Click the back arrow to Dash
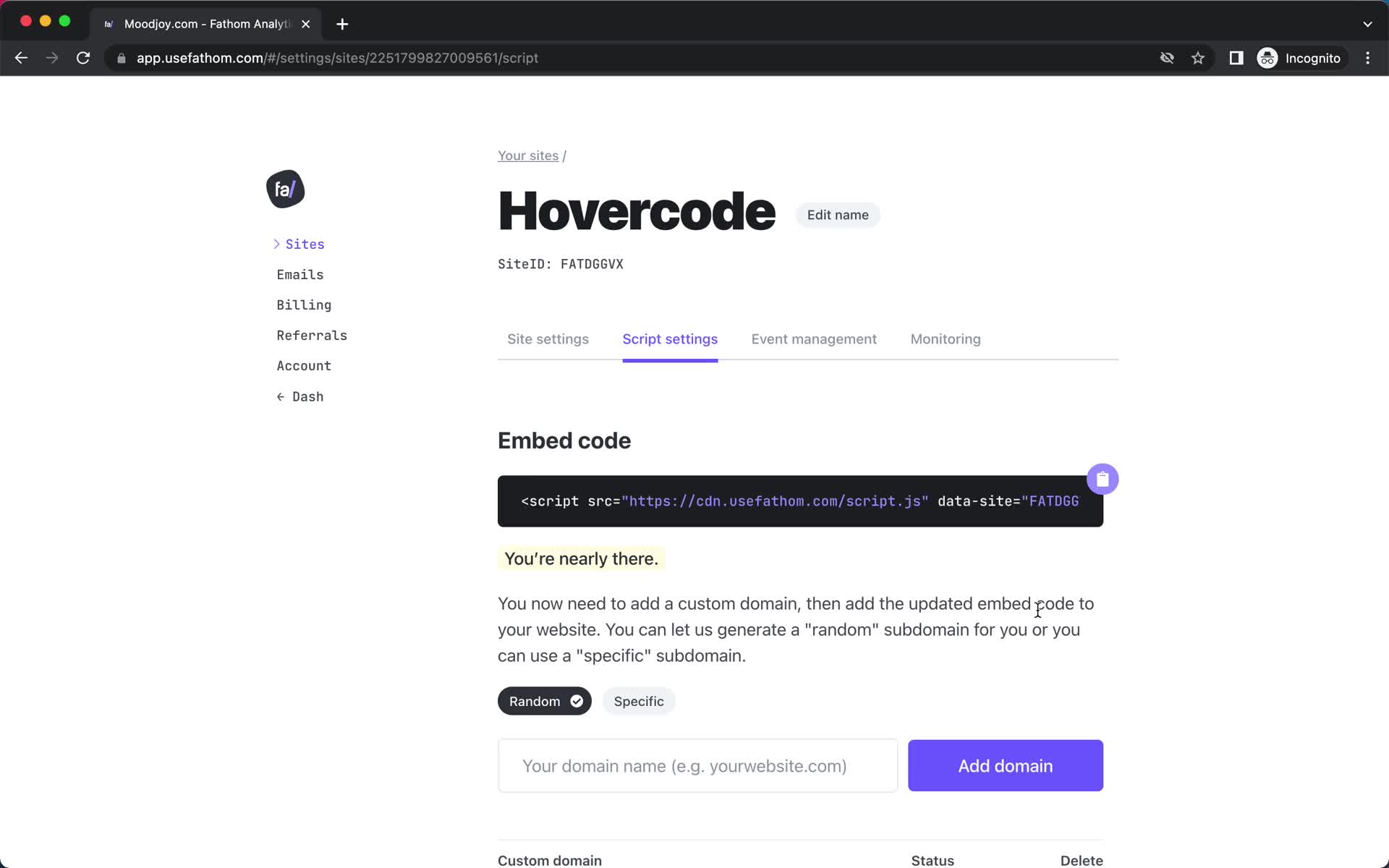The width and height of the screenshot is (1389, 868). click(x=300, y=396)
